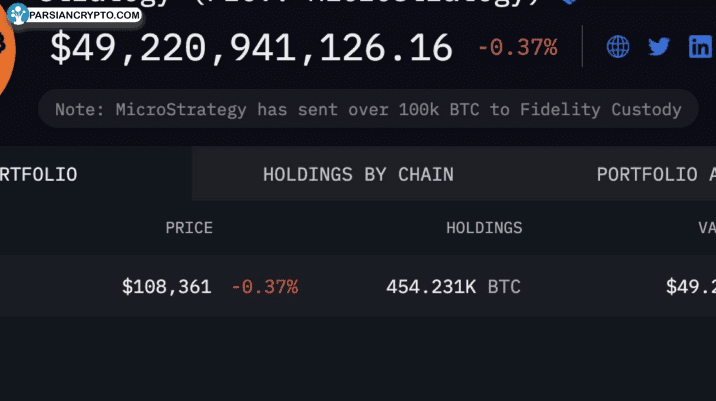Sort by the cut-off VA column header
Image resolution: width=716 pixels, height=401 pixels.
tap(707, 228)
